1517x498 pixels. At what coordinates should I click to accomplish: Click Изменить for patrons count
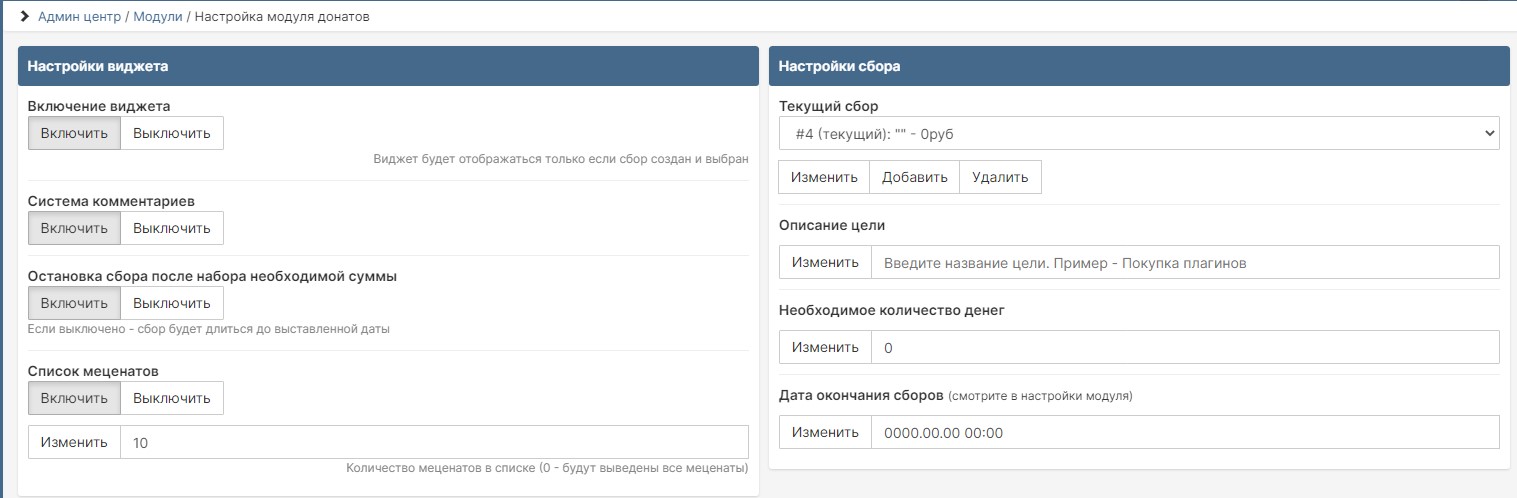pos(74,442)
